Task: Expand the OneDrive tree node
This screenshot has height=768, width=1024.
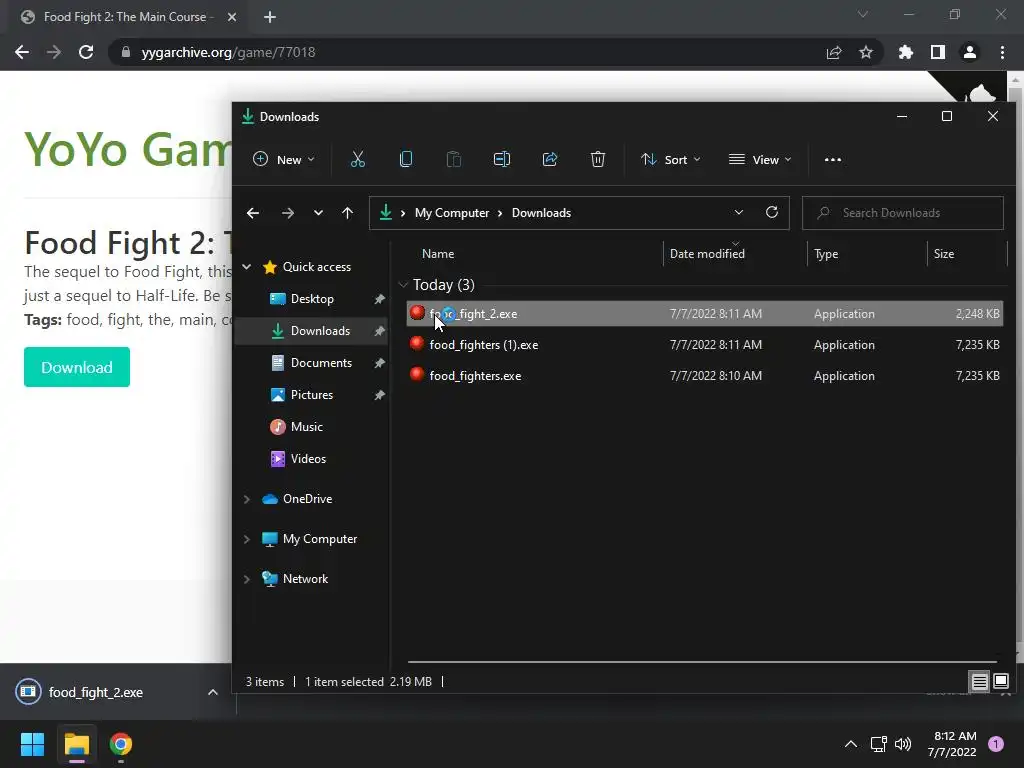Action: pos(247,499)
